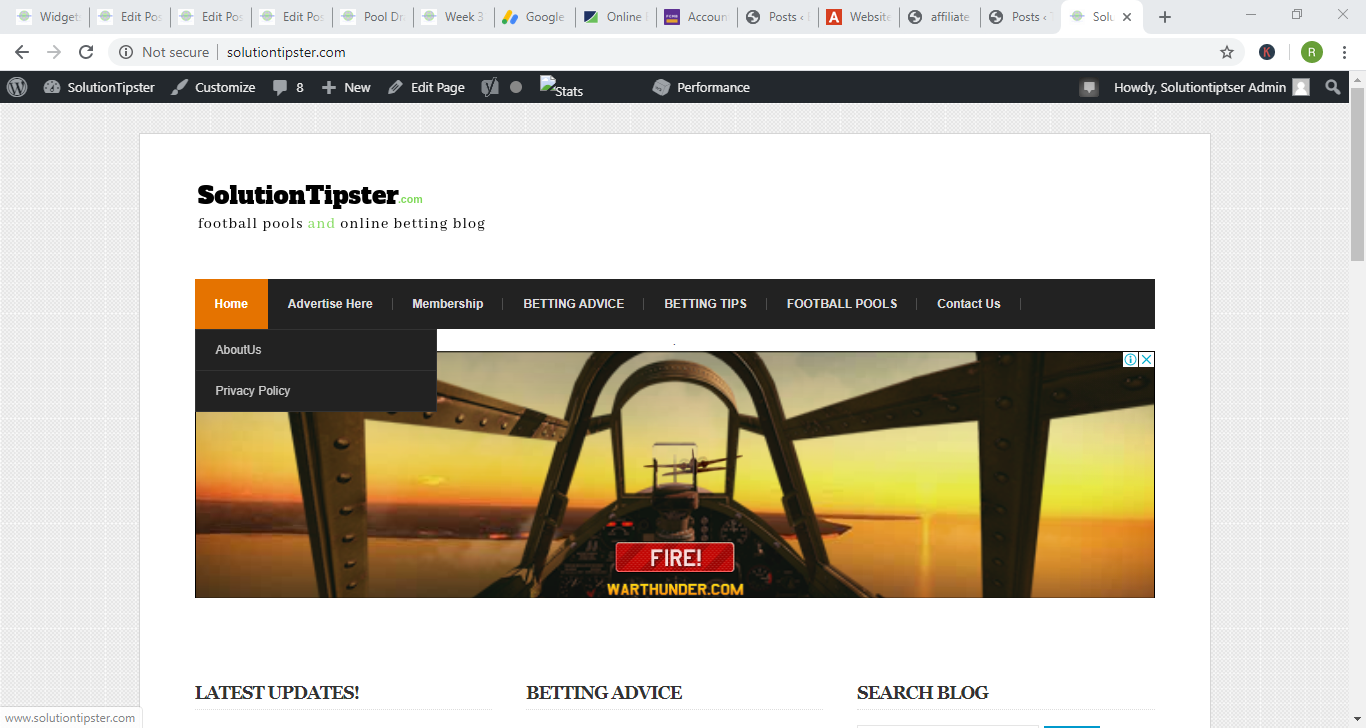Open the Contact Us menu item
1366x728 pixels.
pyautogui.click(x=969, y=304)
